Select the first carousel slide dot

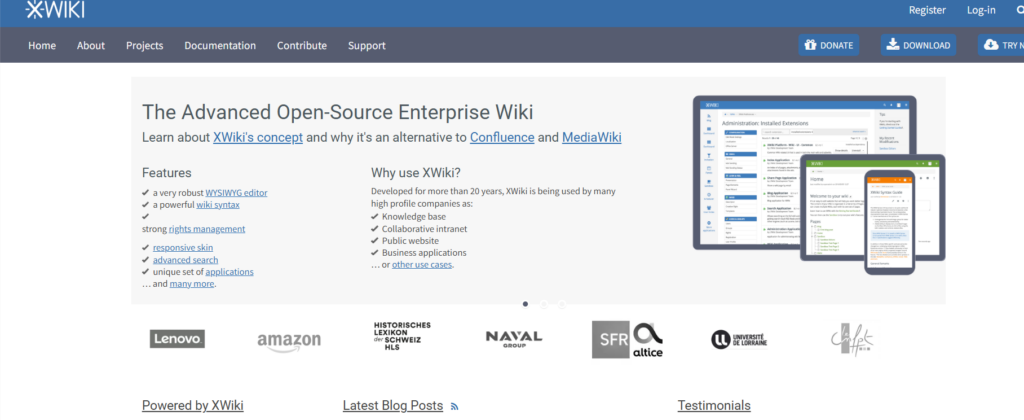tap(525, 303)
